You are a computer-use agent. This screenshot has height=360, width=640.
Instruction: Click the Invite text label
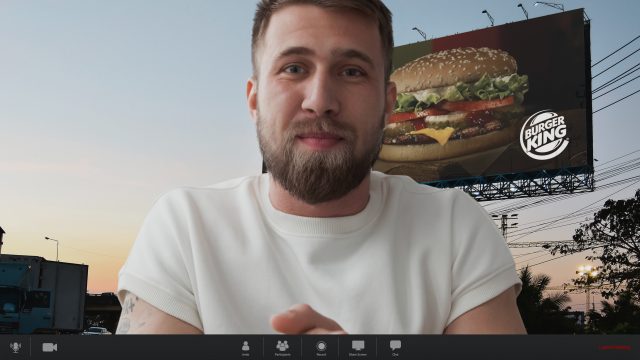coord(245,355)
